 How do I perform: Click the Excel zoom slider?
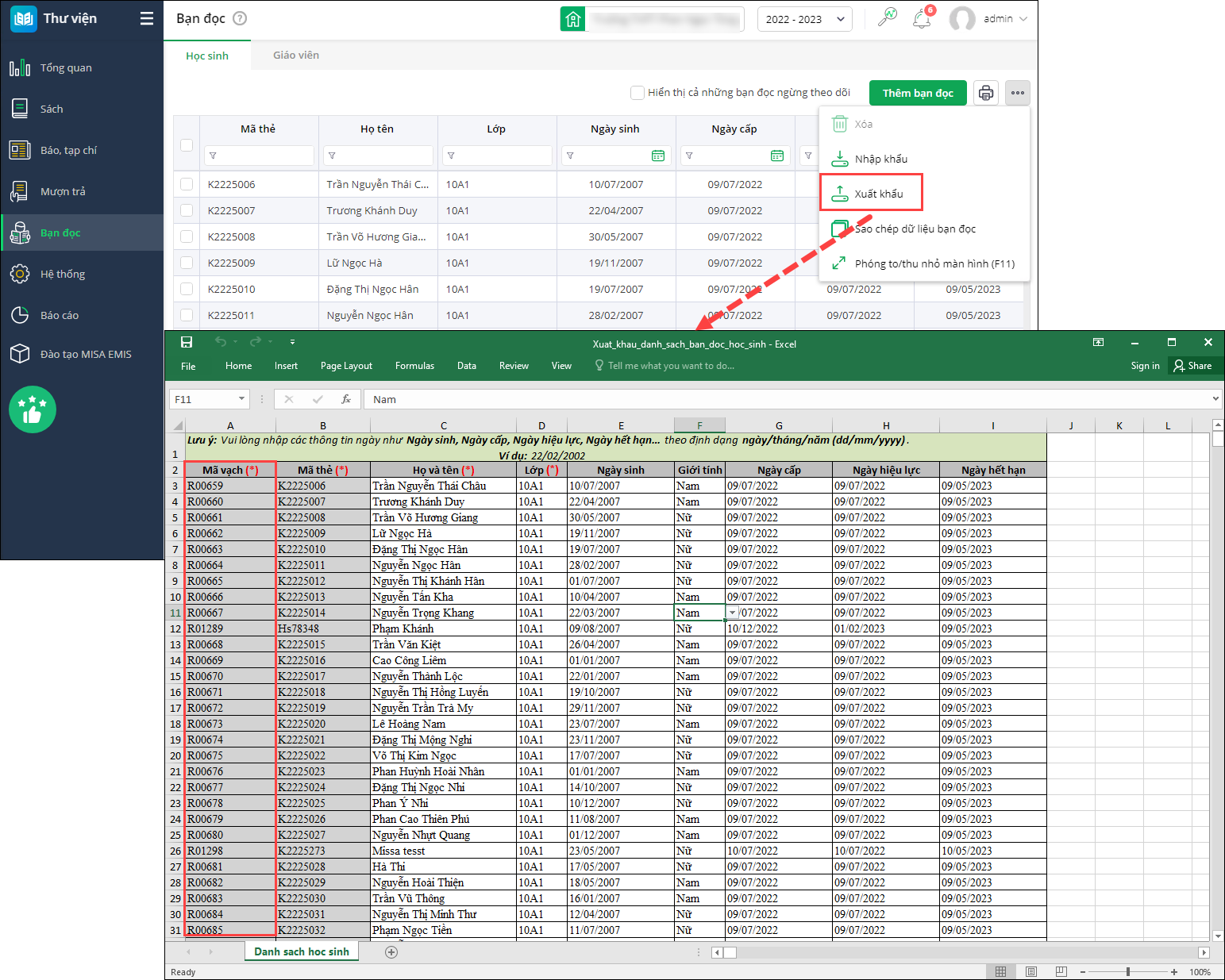pyautogui.click(x=1127, y=972)
